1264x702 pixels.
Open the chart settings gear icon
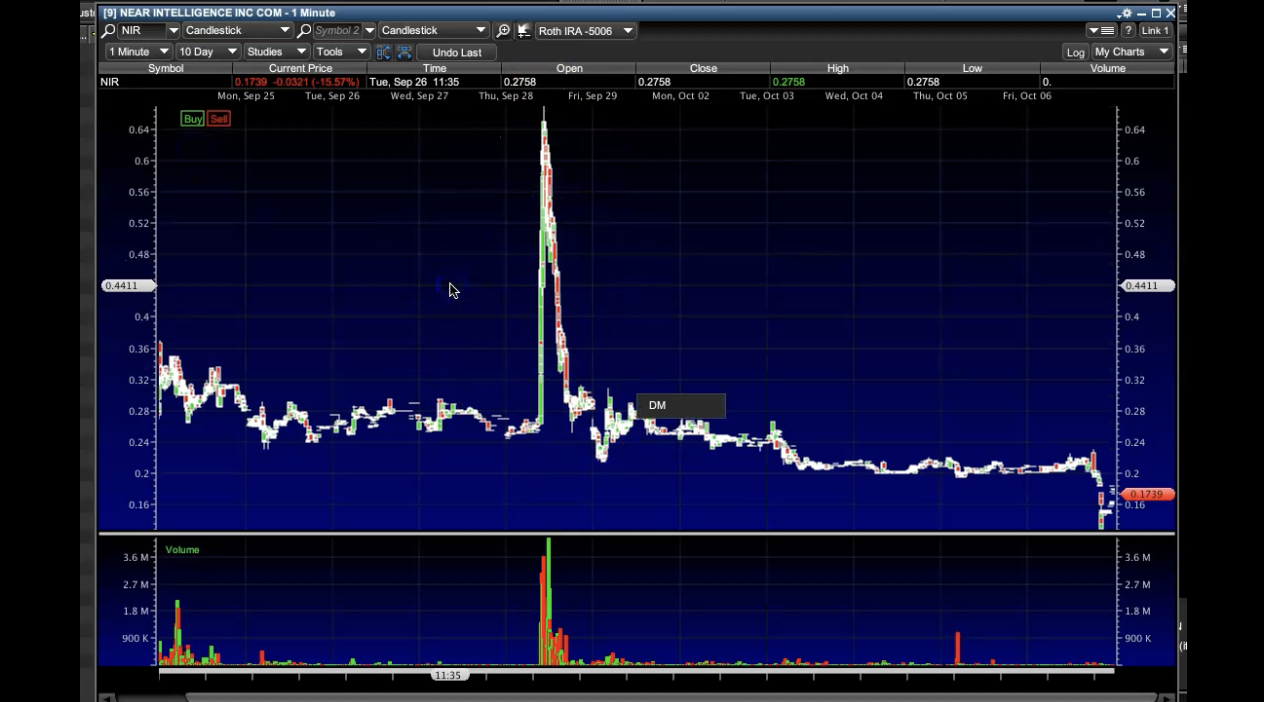pos(1127,13)
